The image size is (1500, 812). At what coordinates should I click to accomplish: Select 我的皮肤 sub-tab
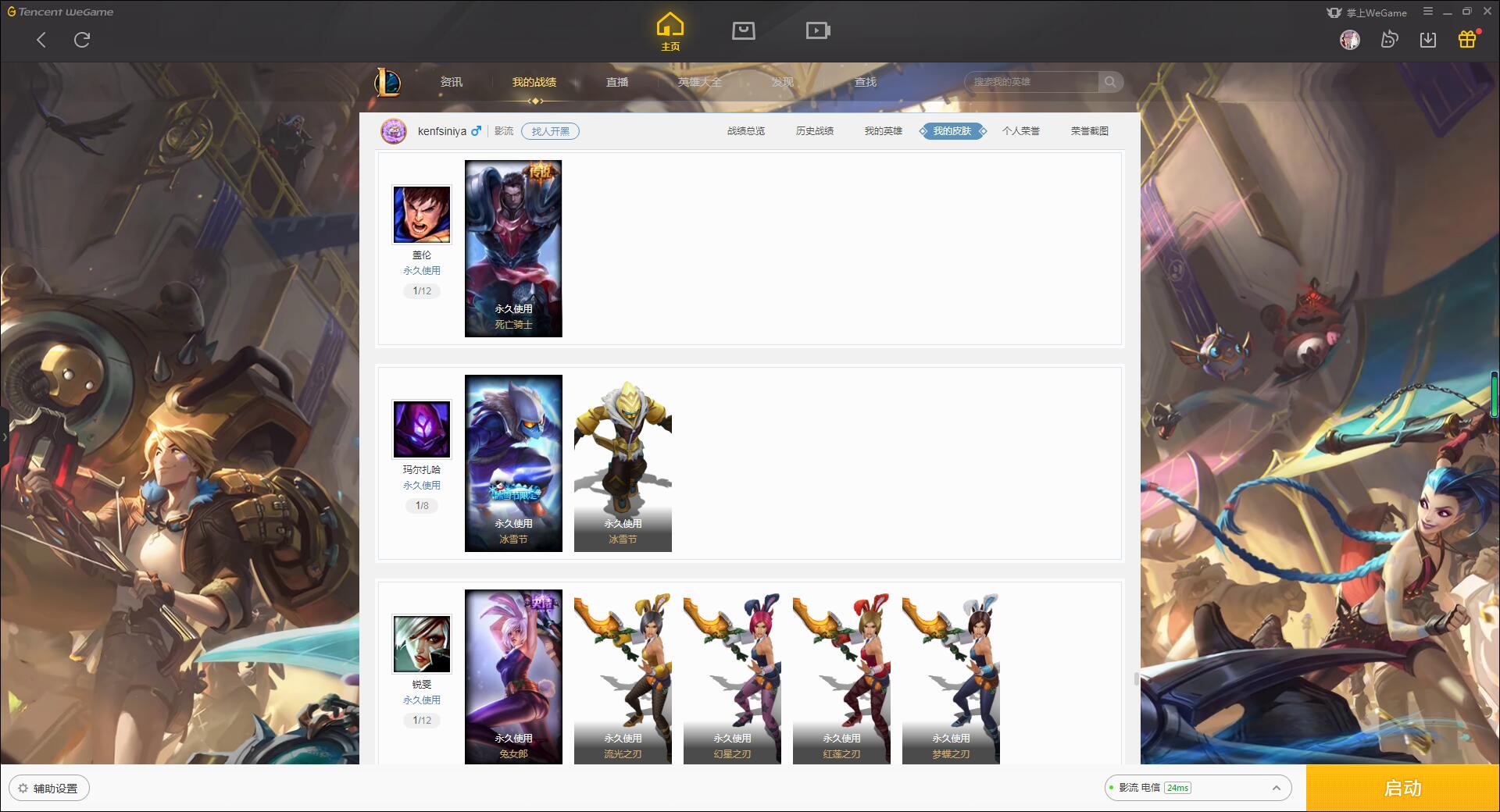pos(952,131)
